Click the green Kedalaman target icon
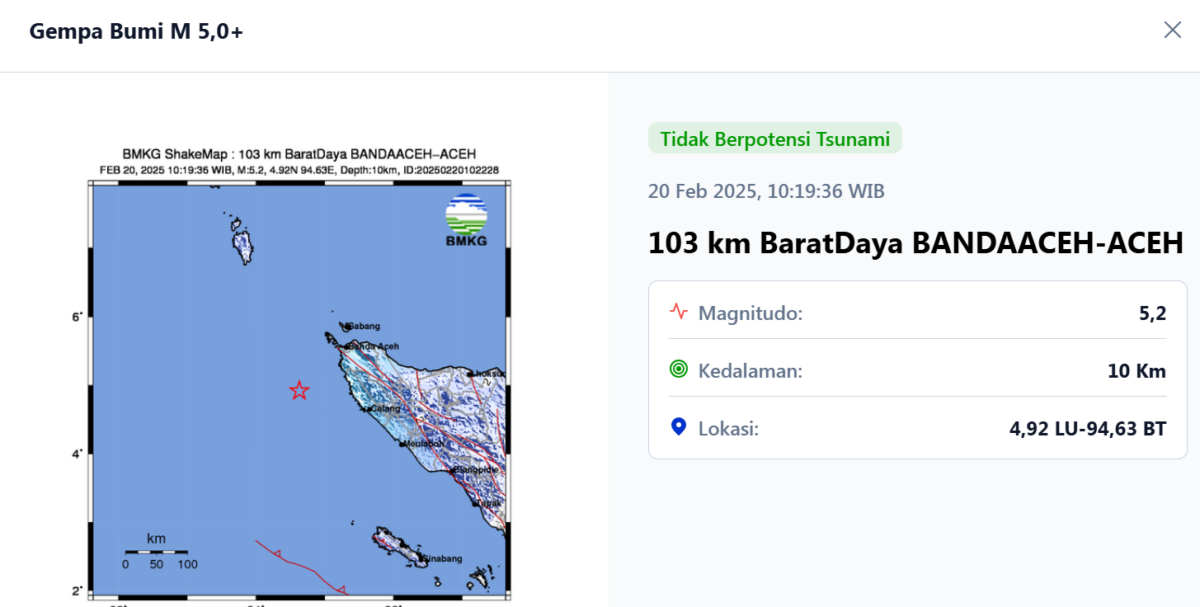The height and width of the screenshot is (607, 1200). click(679, 370)
